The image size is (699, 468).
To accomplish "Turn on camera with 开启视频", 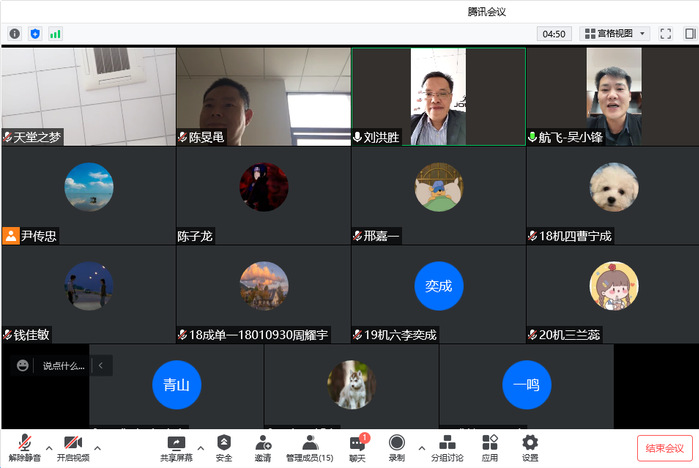I will 72,446.
